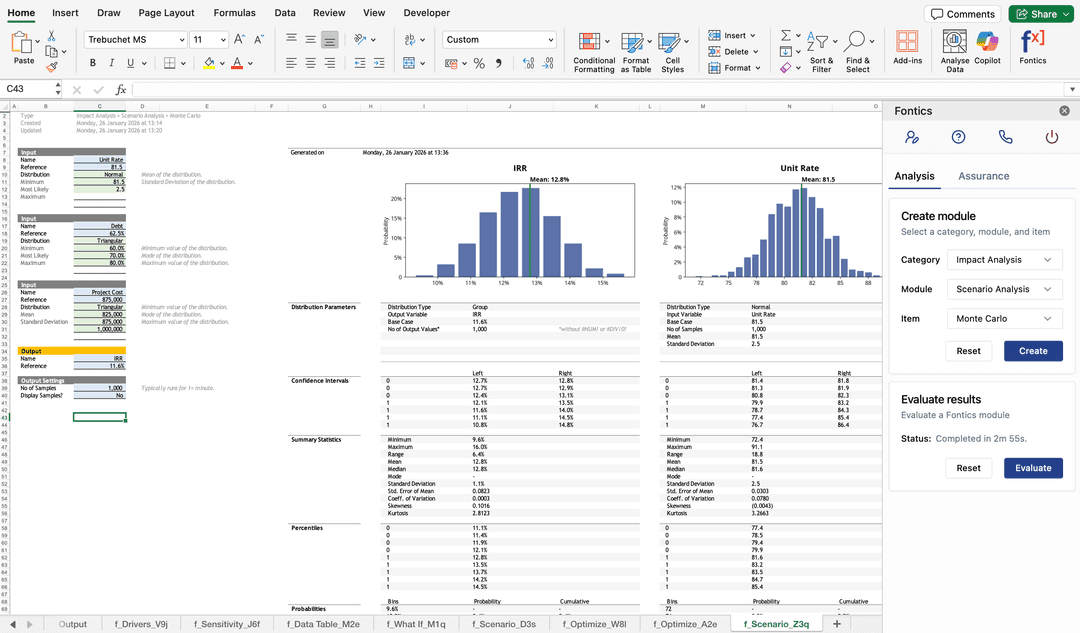Click the Create button

(1032, 351)
